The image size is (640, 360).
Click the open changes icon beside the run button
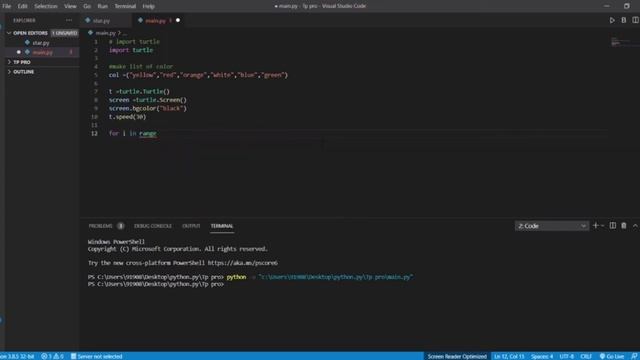pos(624,20)
